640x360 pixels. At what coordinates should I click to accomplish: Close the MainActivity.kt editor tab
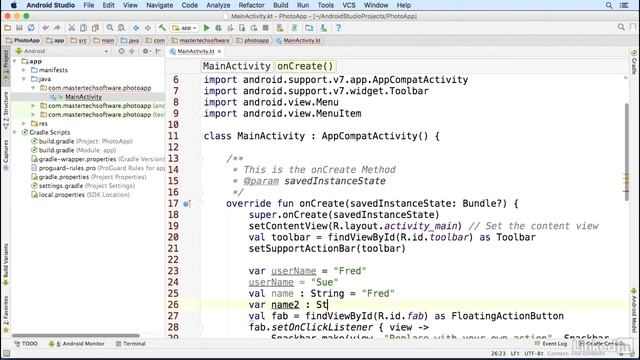point(220,51)
